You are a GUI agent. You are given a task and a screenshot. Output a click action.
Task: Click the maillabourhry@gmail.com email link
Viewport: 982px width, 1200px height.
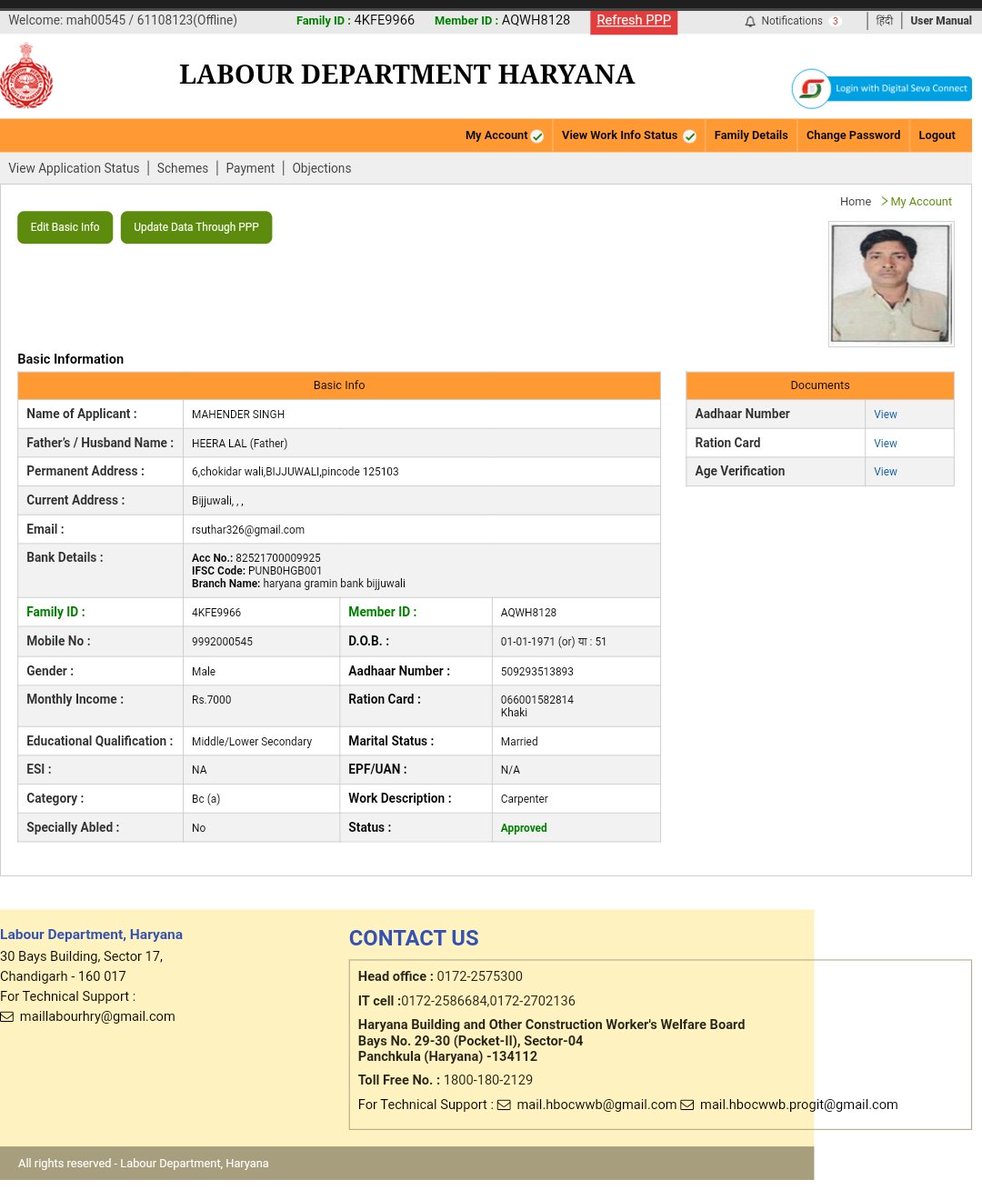click(x=97, y=1016)
